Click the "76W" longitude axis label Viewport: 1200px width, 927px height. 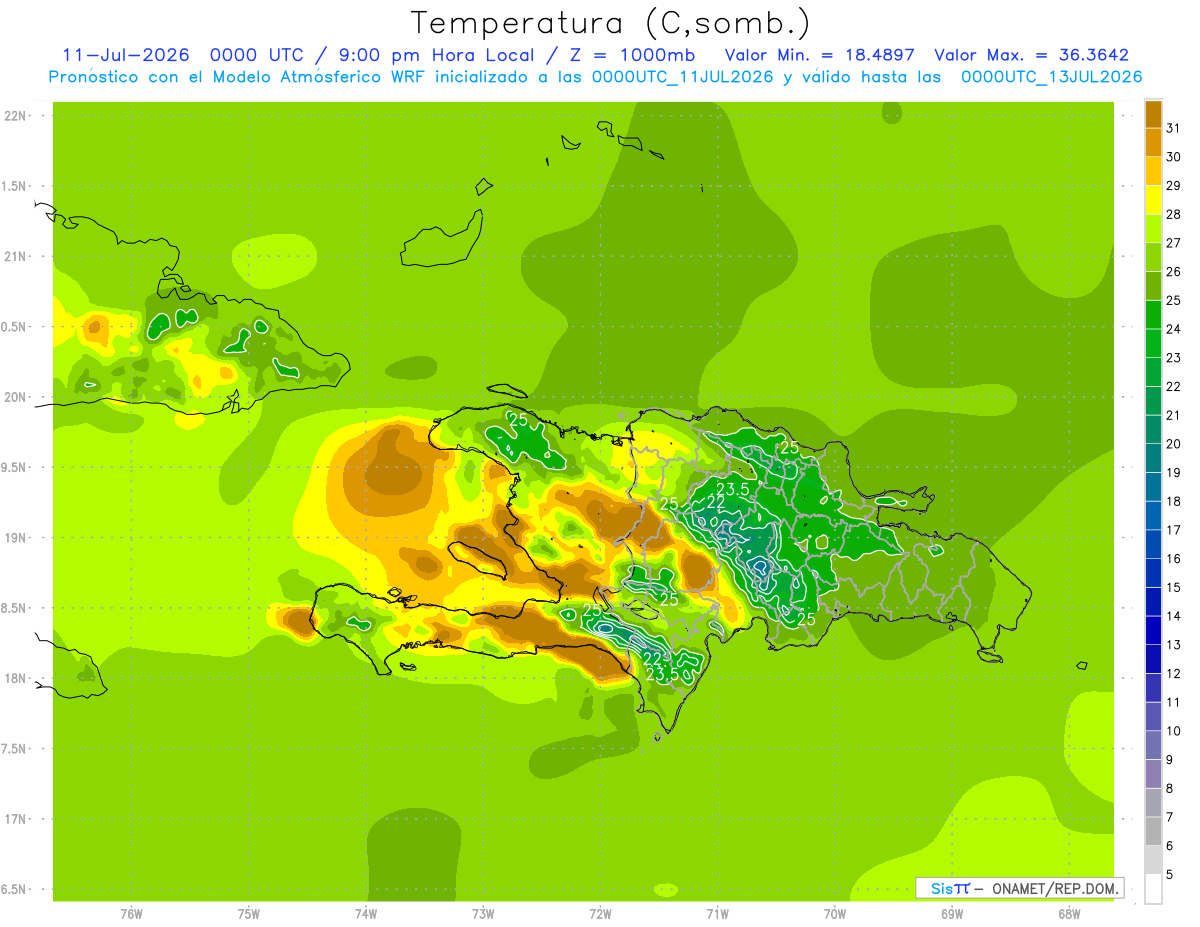[x=131, y=914]
